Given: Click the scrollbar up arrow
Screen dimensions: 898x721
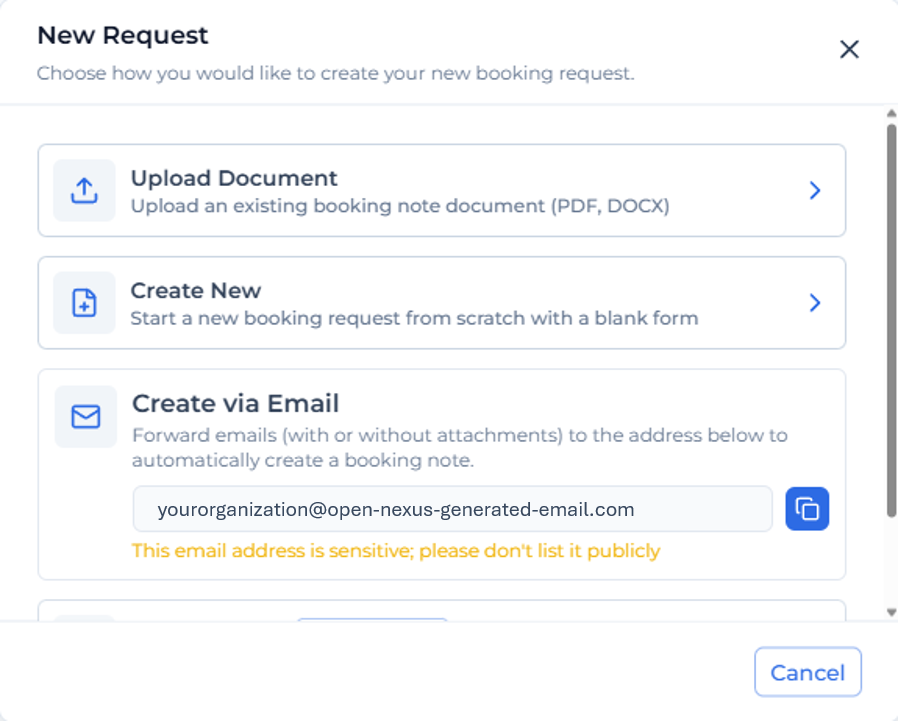Looking at the screenshot, I should tap(891, 114).
